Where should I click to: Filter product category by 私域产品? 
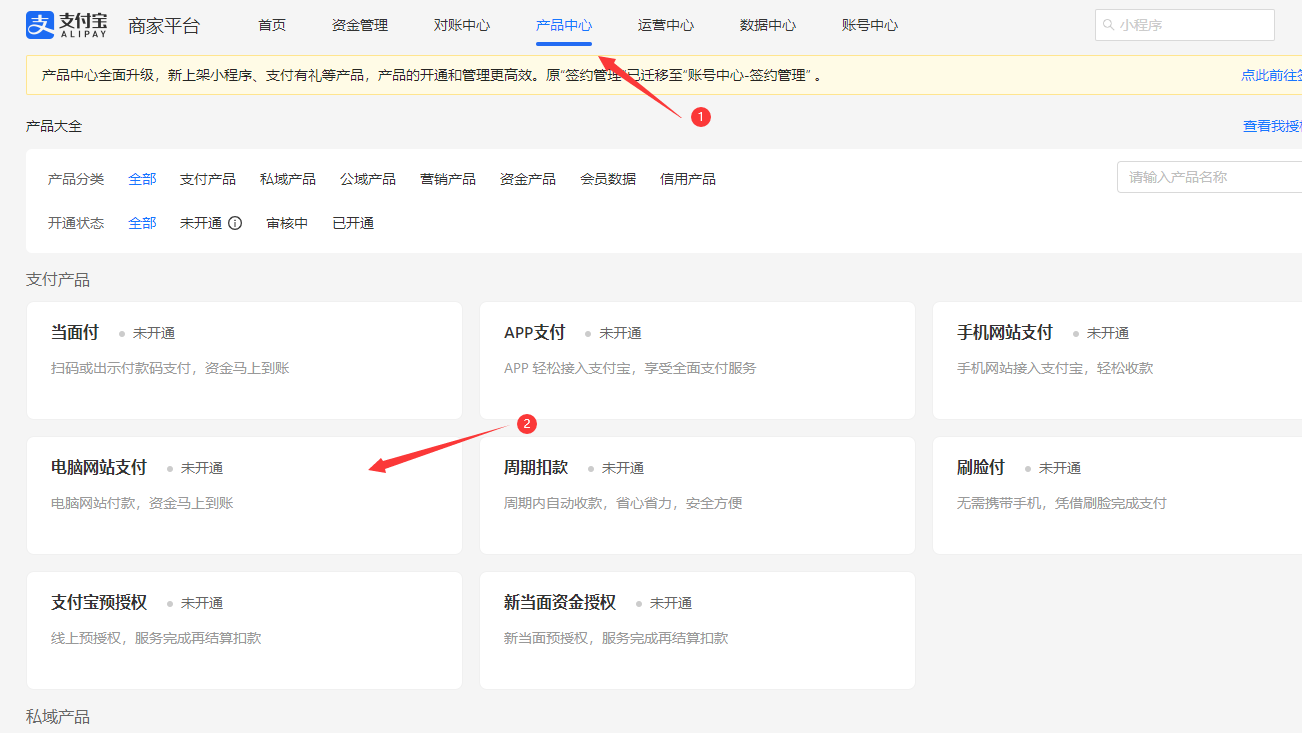point(288,179)
